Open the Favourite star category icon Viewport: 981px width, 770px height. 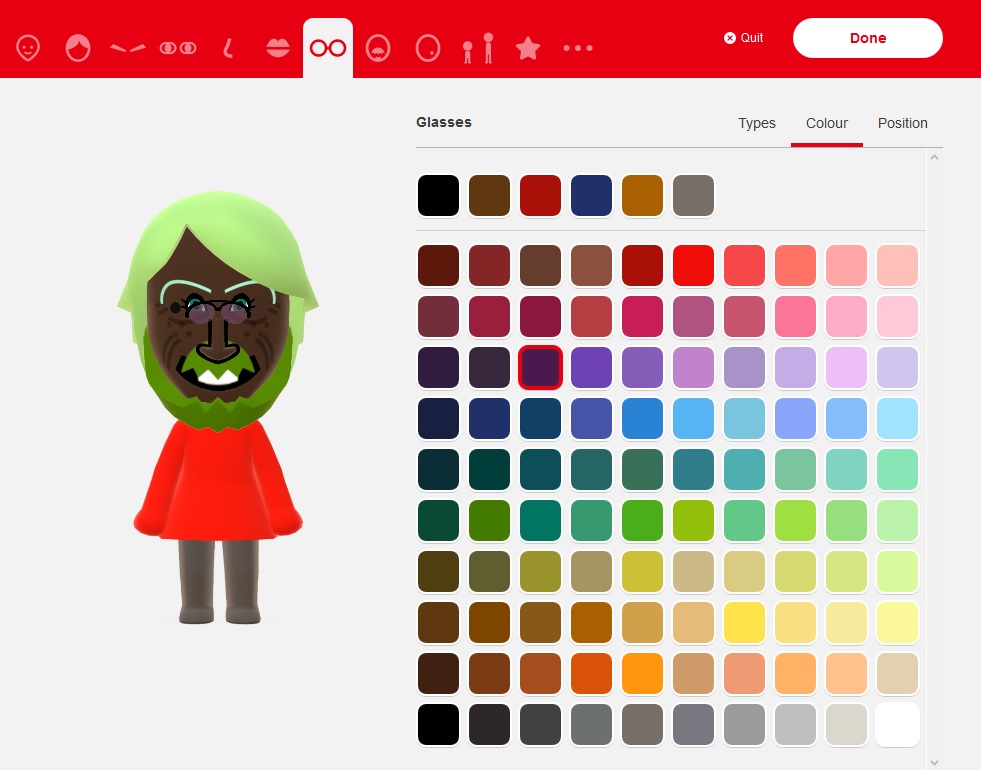(x=528, y=48)
